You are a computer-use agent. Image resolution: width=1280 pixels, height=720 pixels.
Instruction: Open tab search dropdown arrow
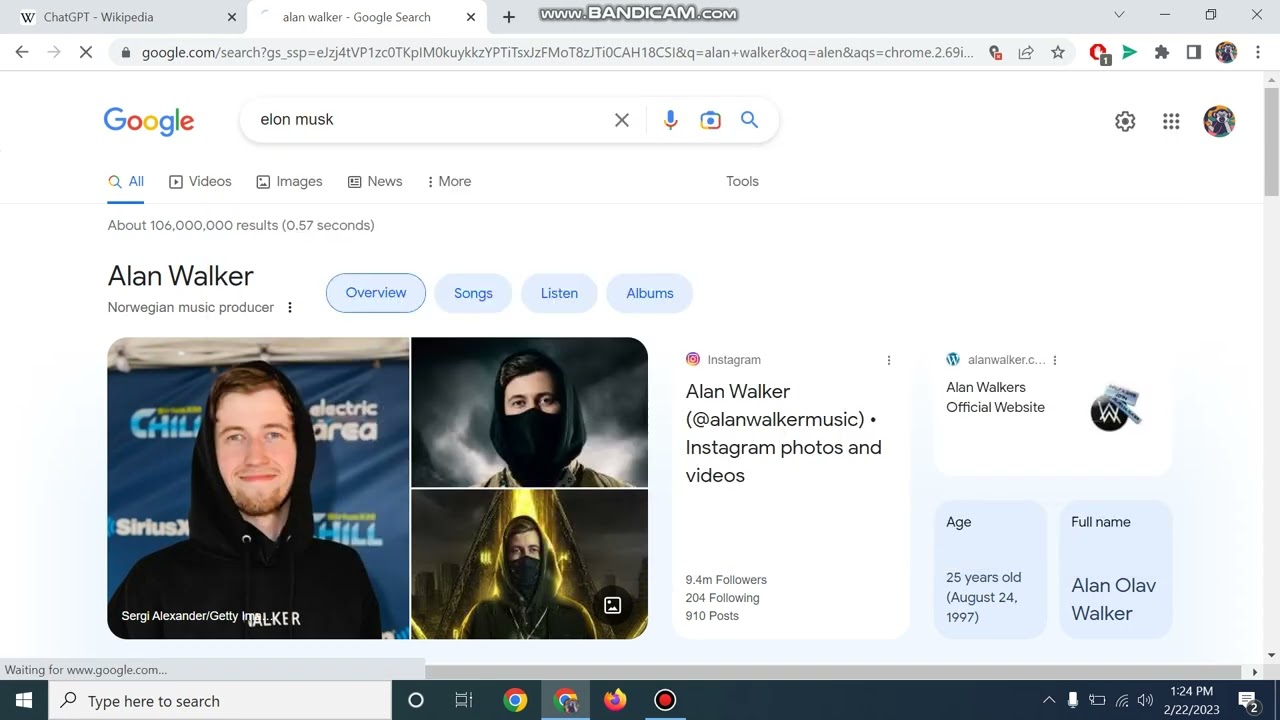coord(1120,15)
